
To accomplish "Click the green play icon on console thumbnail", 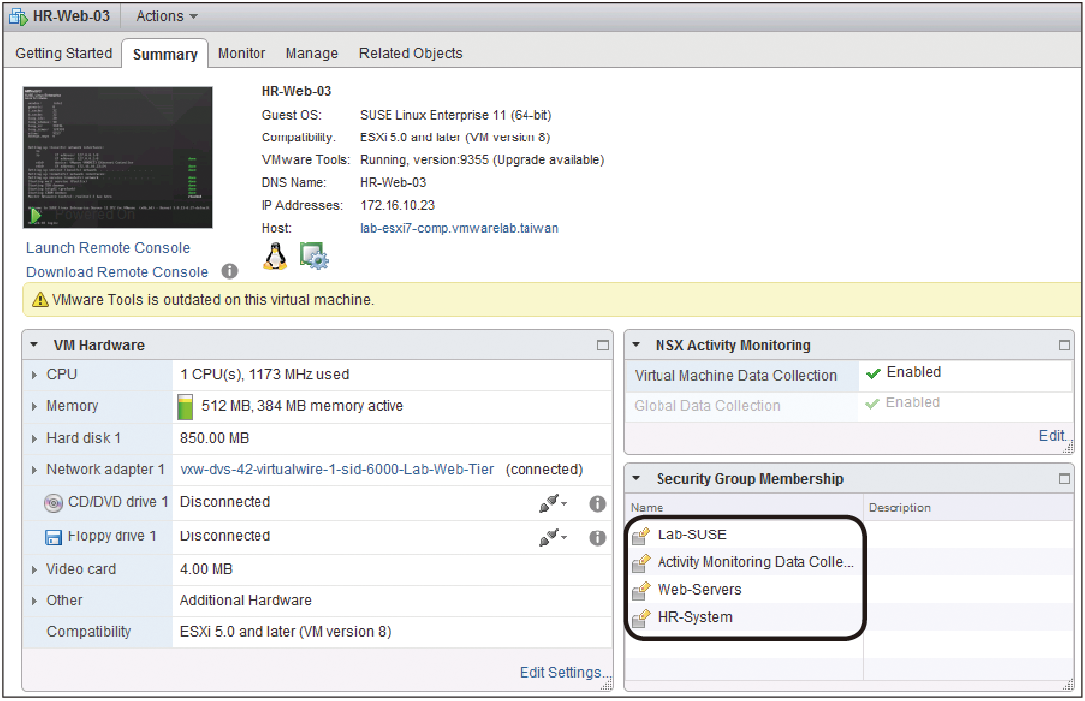I will pos(35,216).
